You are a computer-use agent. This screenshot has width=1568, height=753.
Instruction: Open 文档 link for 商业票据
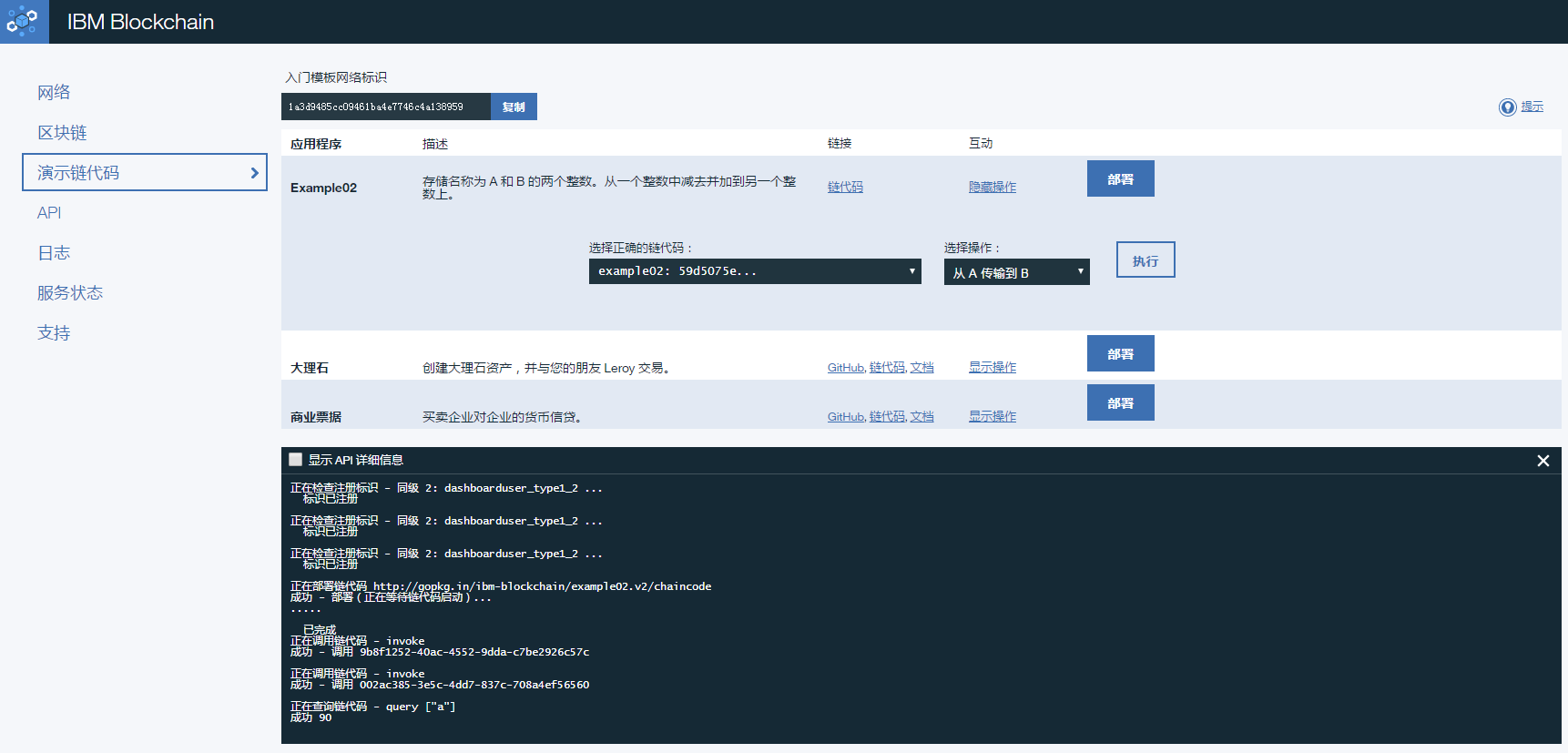click(x=921, y=416)
